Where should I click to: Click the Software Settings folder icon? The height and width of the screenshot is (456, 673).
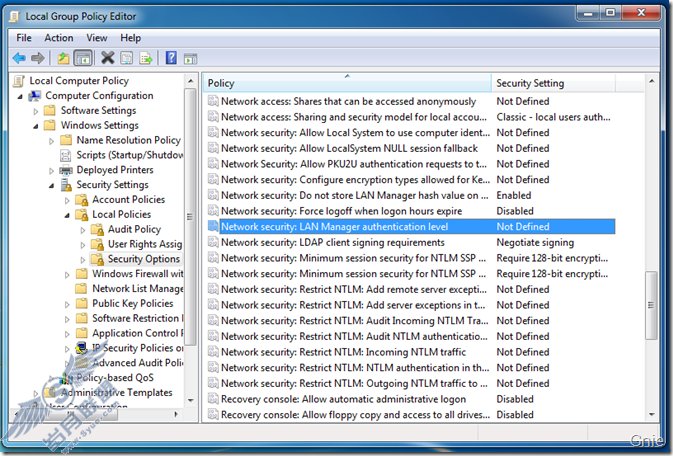coord(50,110)
